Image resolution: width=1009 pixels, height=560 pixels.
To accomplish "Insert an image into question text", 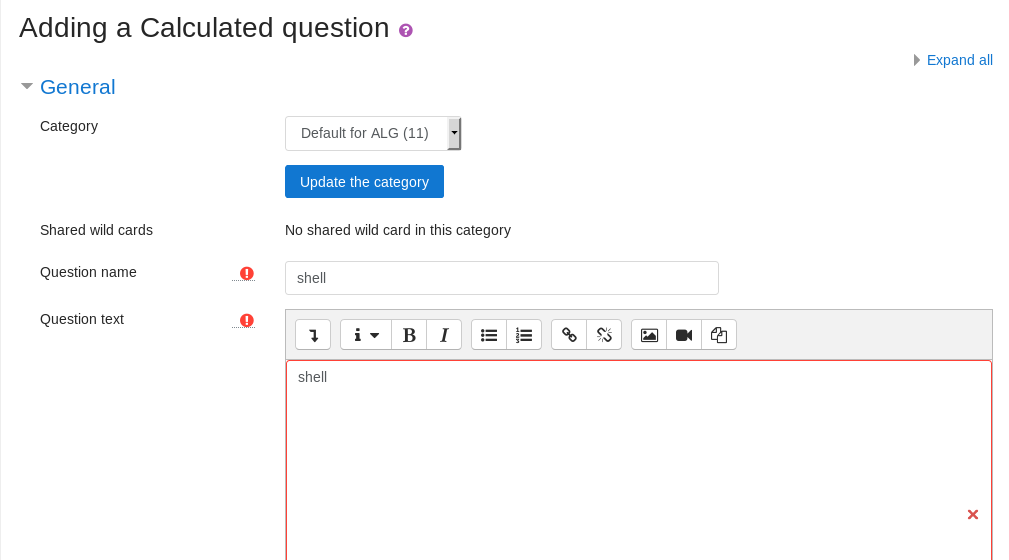I will pyautogui.click(x=649, y=335).
